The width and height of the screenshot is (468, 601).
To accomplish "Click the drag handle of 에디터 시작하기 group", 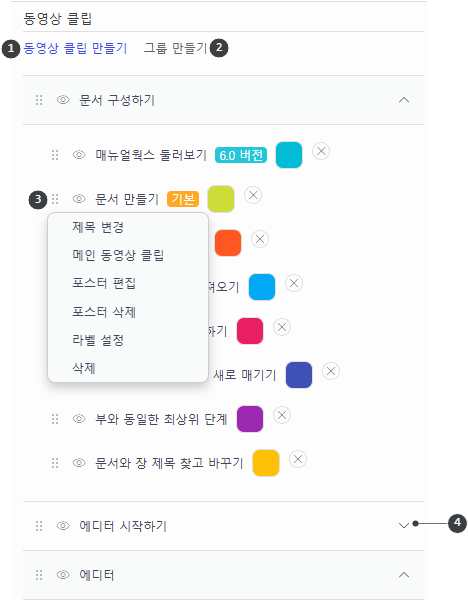I will tap(39, 525).
